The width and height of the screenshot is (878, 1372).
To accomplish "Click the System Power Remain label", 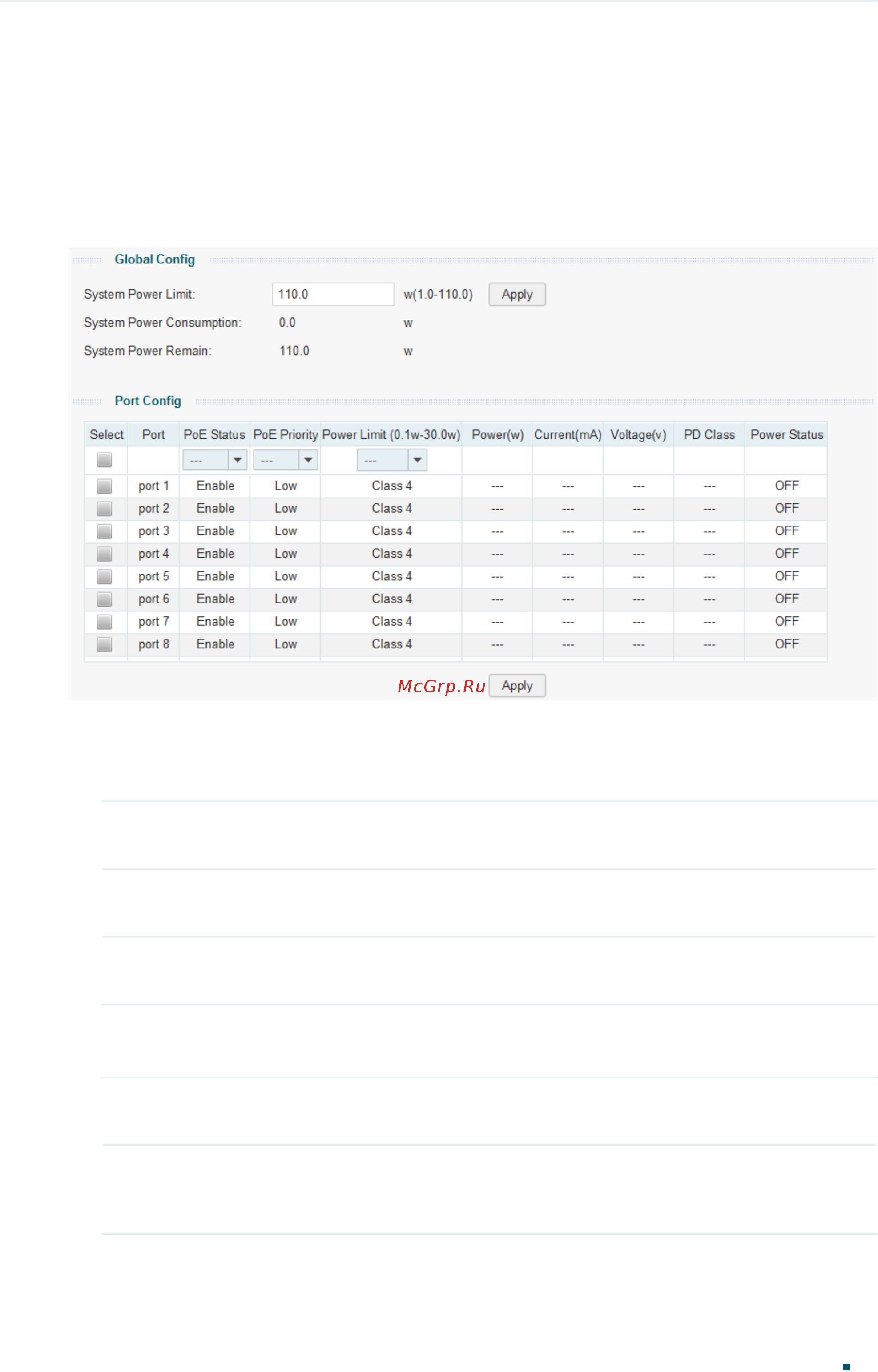I will pyautogui.click(x=148, y=351).
